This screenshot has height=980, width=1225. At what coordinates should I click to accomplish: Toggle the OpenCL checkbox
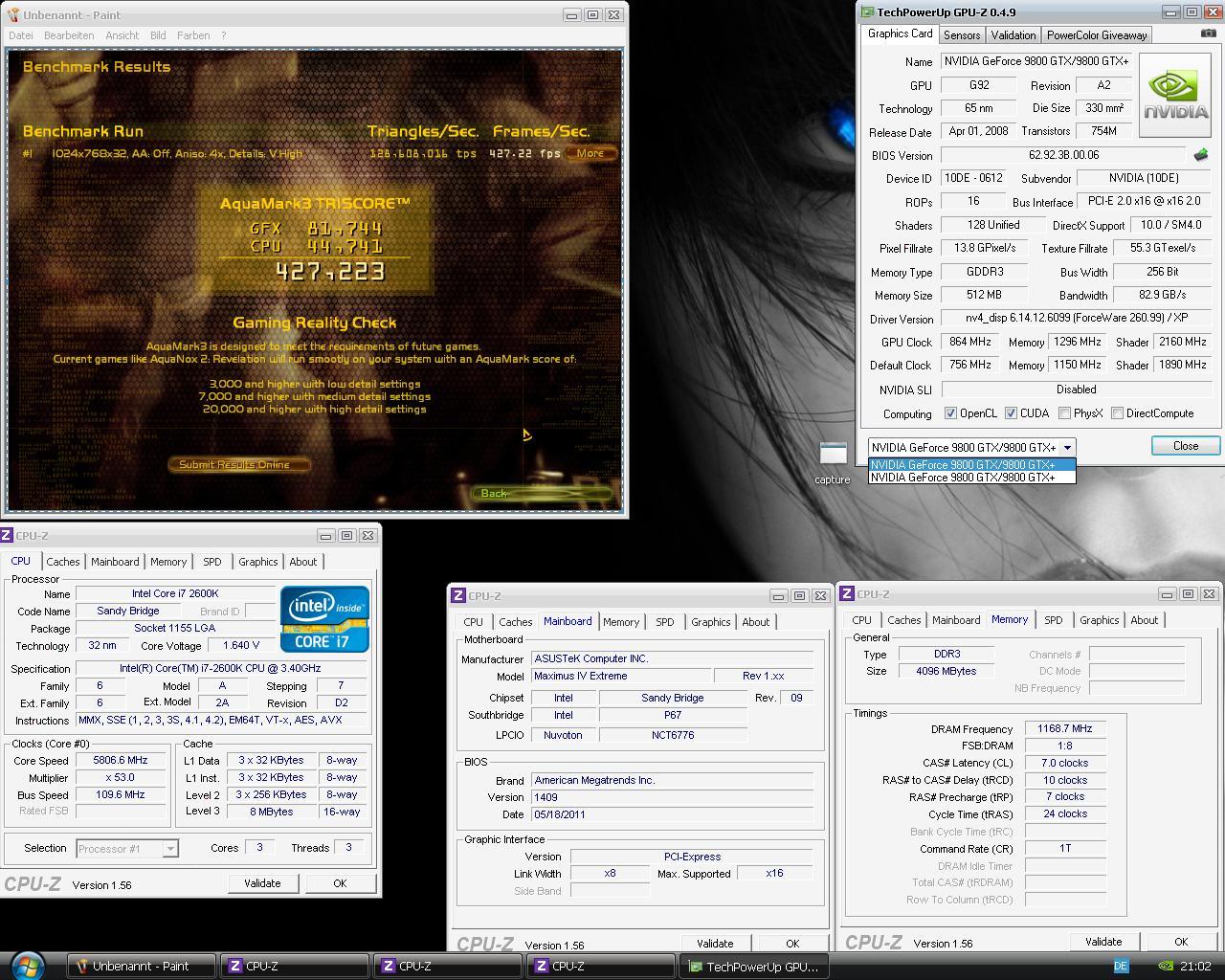(x=950, y=413)
